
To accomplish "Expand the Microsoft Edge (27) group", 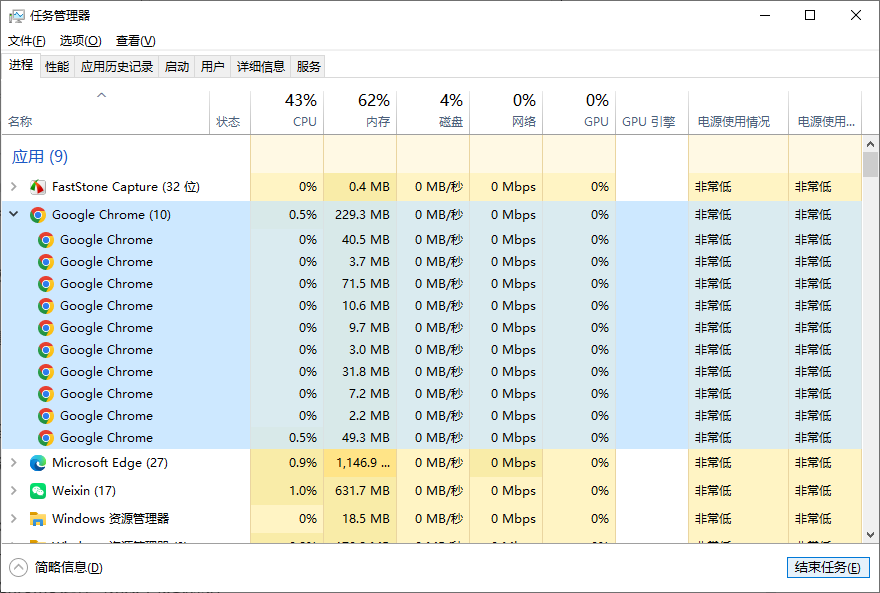I will 13,463.
